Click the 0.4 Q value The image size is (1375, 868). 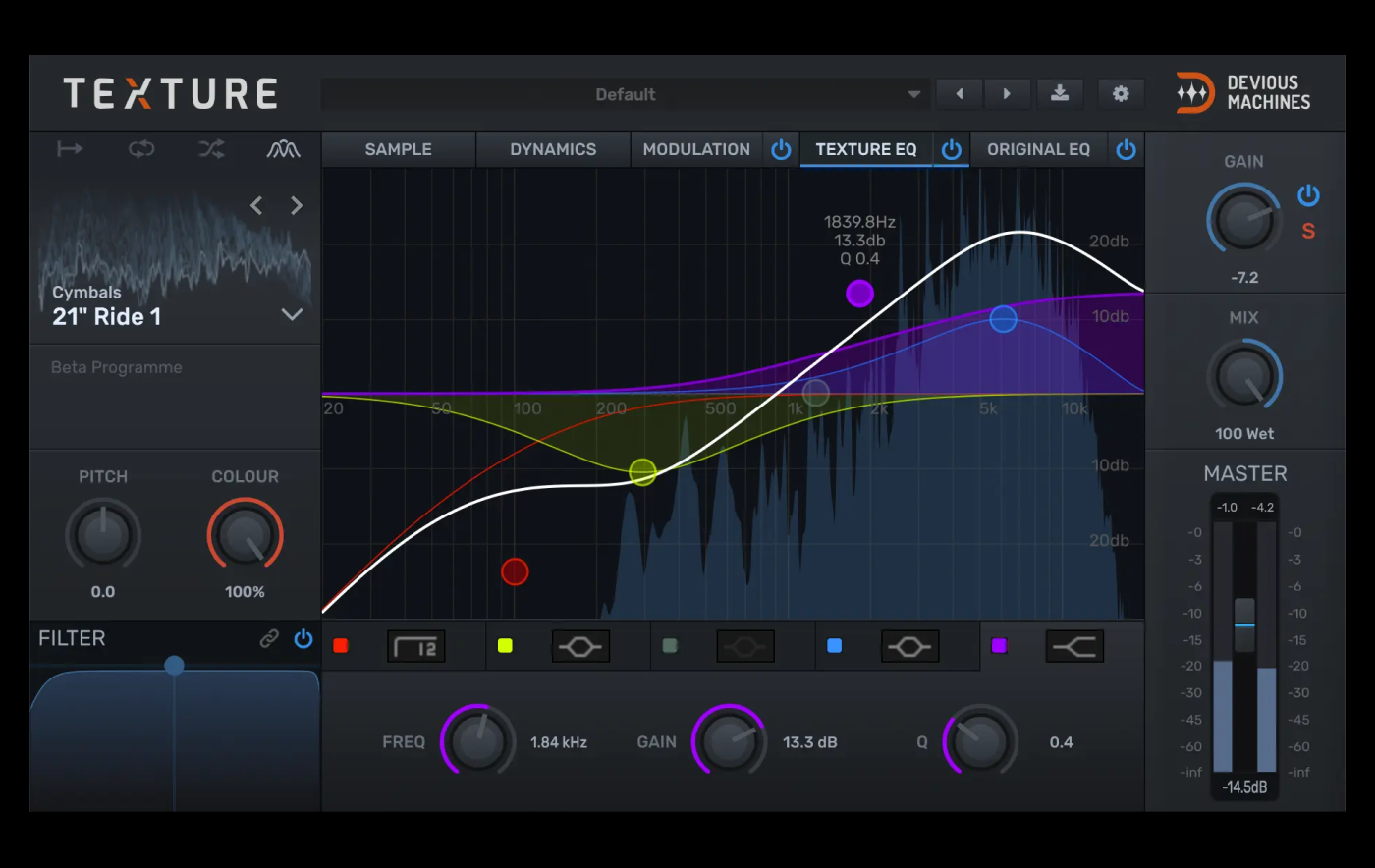pyautogui.click(x=1061, y=742)
